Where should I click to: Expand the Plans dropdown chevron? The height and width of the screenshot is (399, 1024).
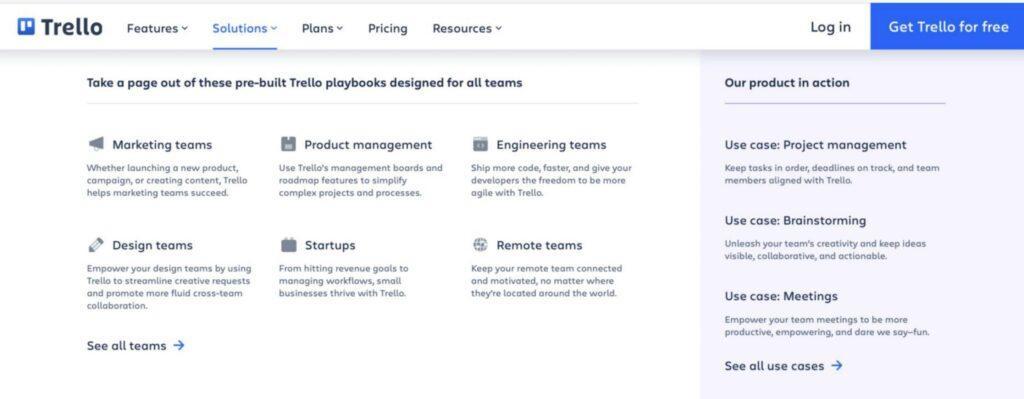pos(340,28)
